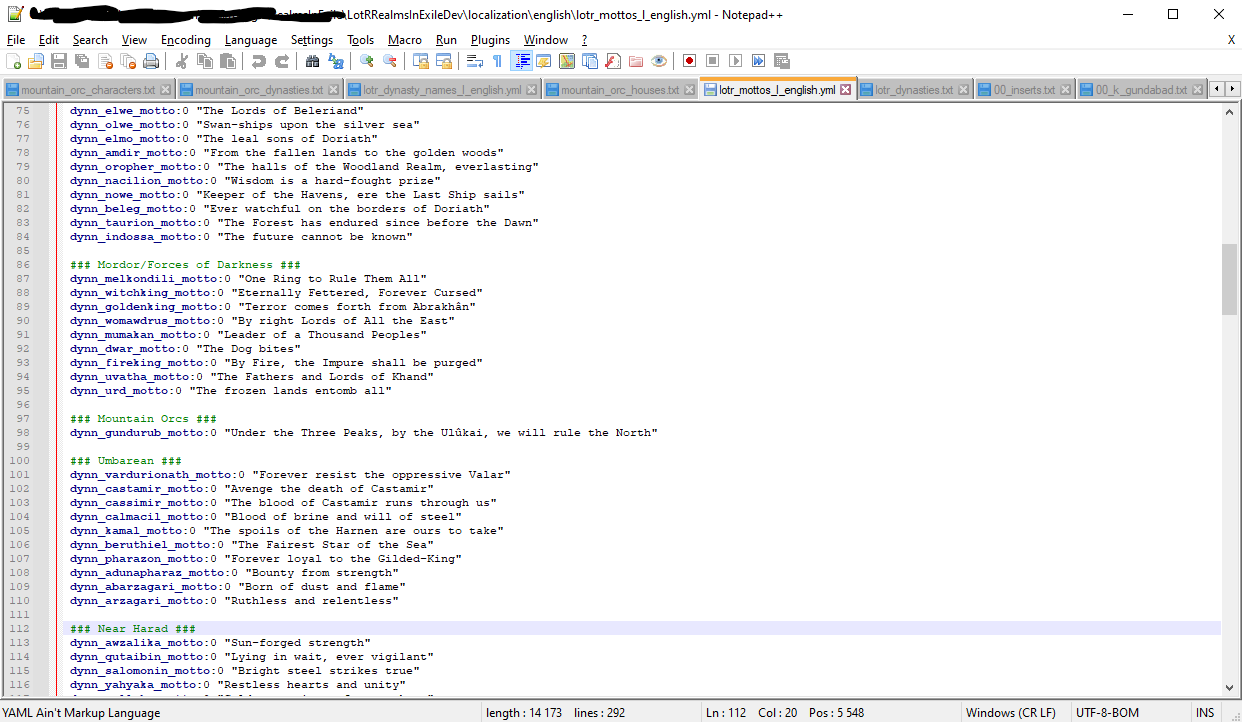
Task: Click run macro multiple times icon
Action: pyautogui.click(x=758, y=61)
